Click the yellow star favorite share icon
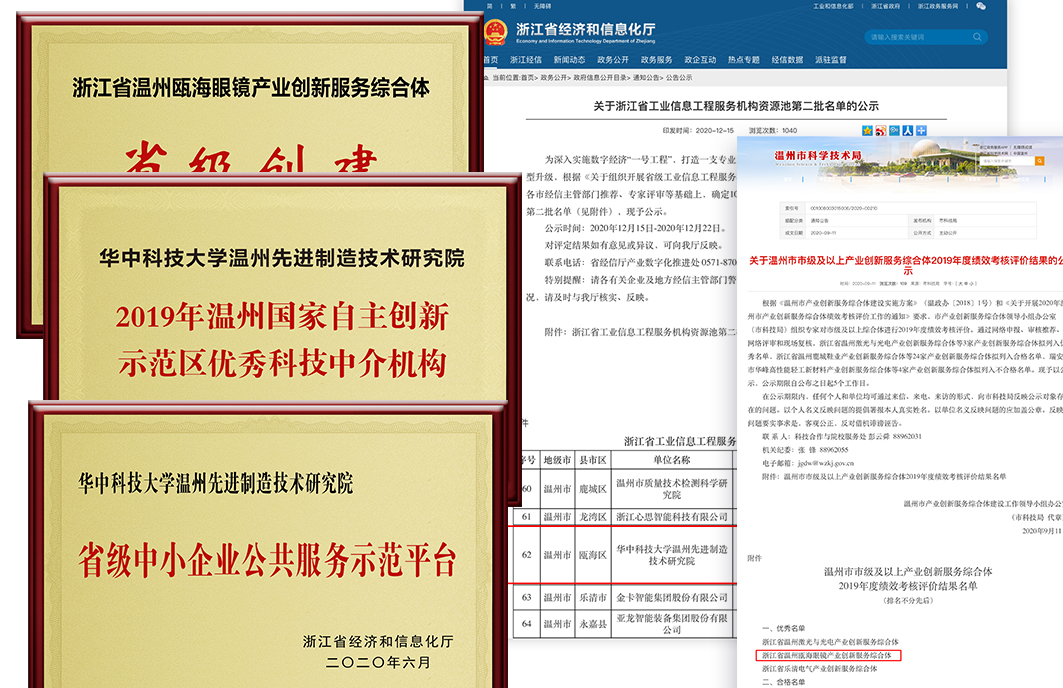The height and width of the screenshot is (688, 1063). pos(867,130)
